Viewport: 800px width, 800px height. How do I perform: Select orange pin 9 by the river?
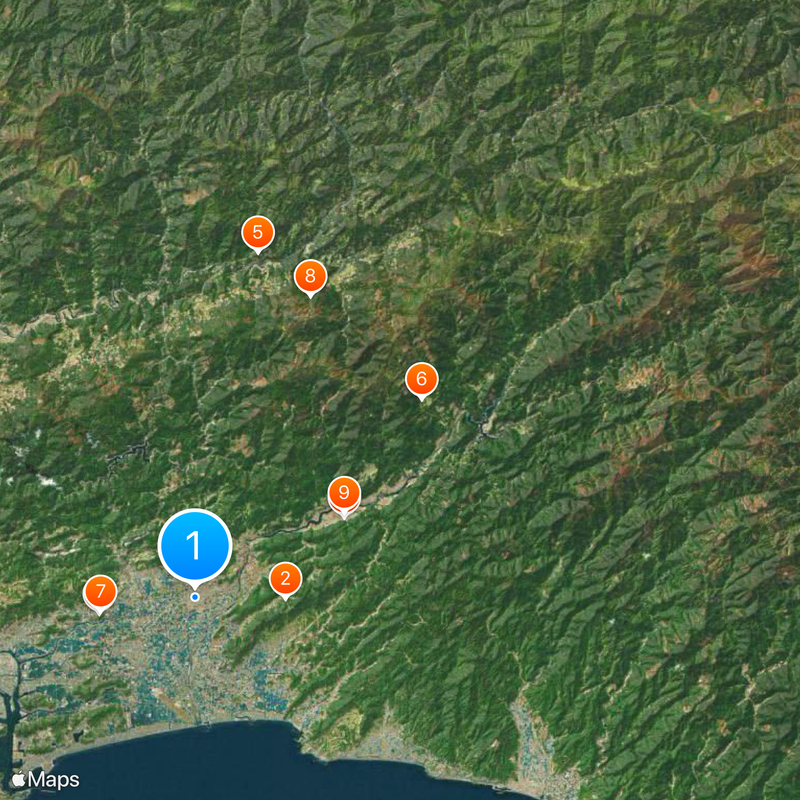pos(344,492)
